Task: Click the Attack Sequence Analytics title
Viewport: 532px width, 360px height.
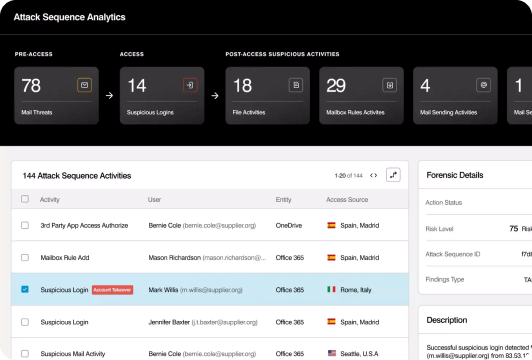Action: coord(70,17)
